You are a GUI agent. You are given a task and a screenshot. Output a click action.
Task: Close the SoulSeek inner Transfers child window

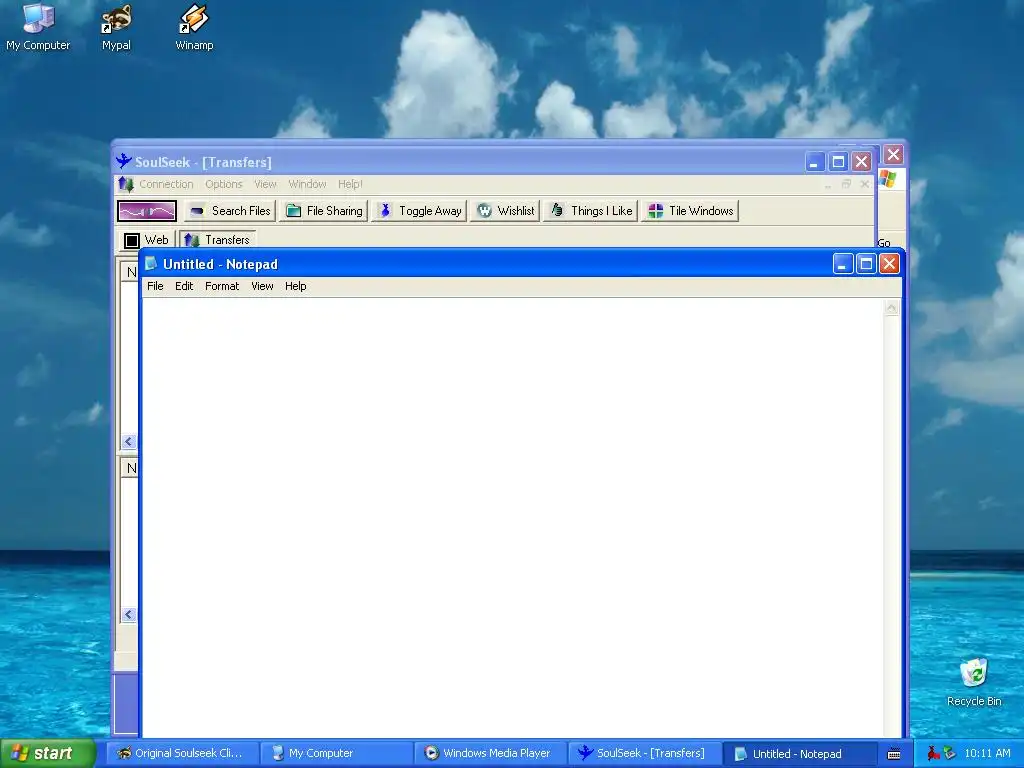click(x=865, y=184)
